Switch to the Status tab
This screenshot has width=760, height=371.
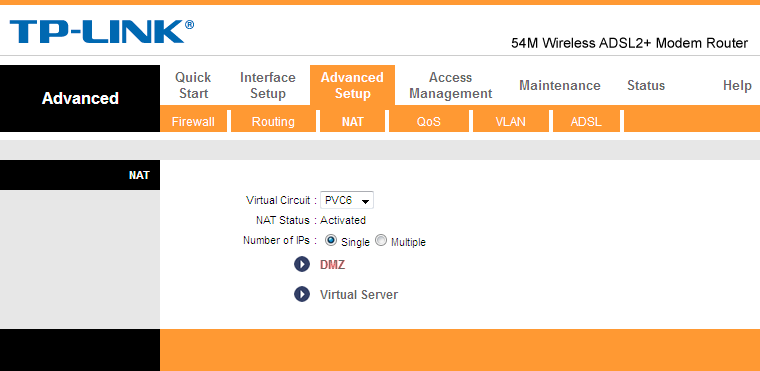(x=646, y=85)
